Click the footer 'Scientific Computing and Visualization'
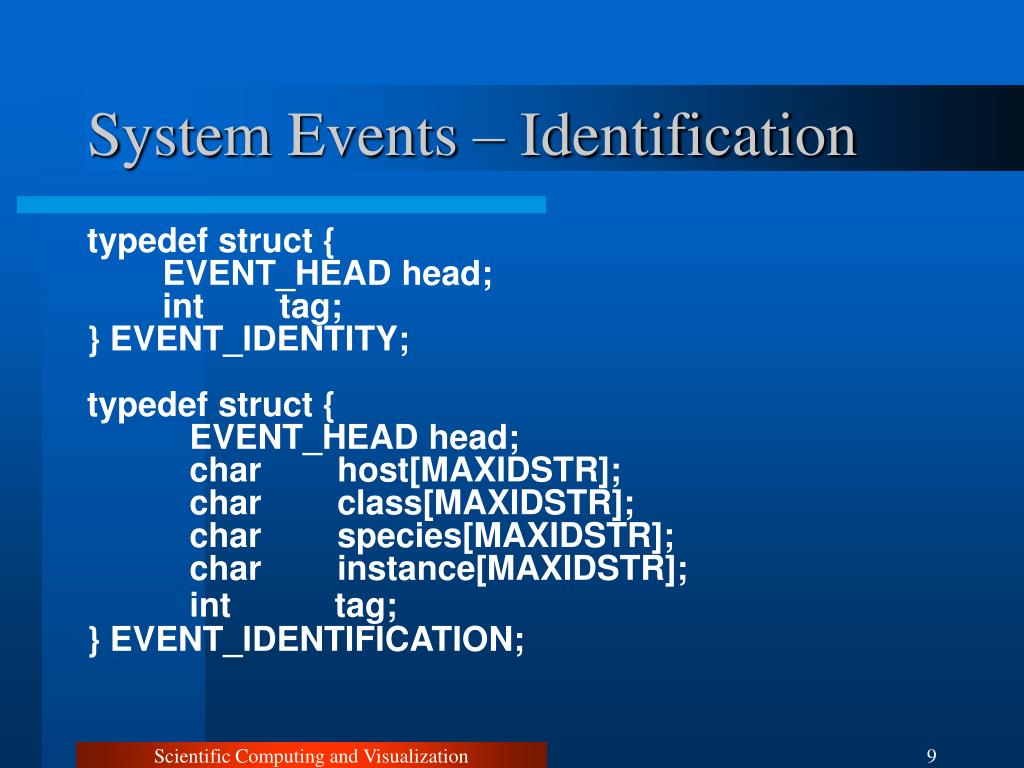The width and height of the screenshot is (1024, 768). click(311, 756)
